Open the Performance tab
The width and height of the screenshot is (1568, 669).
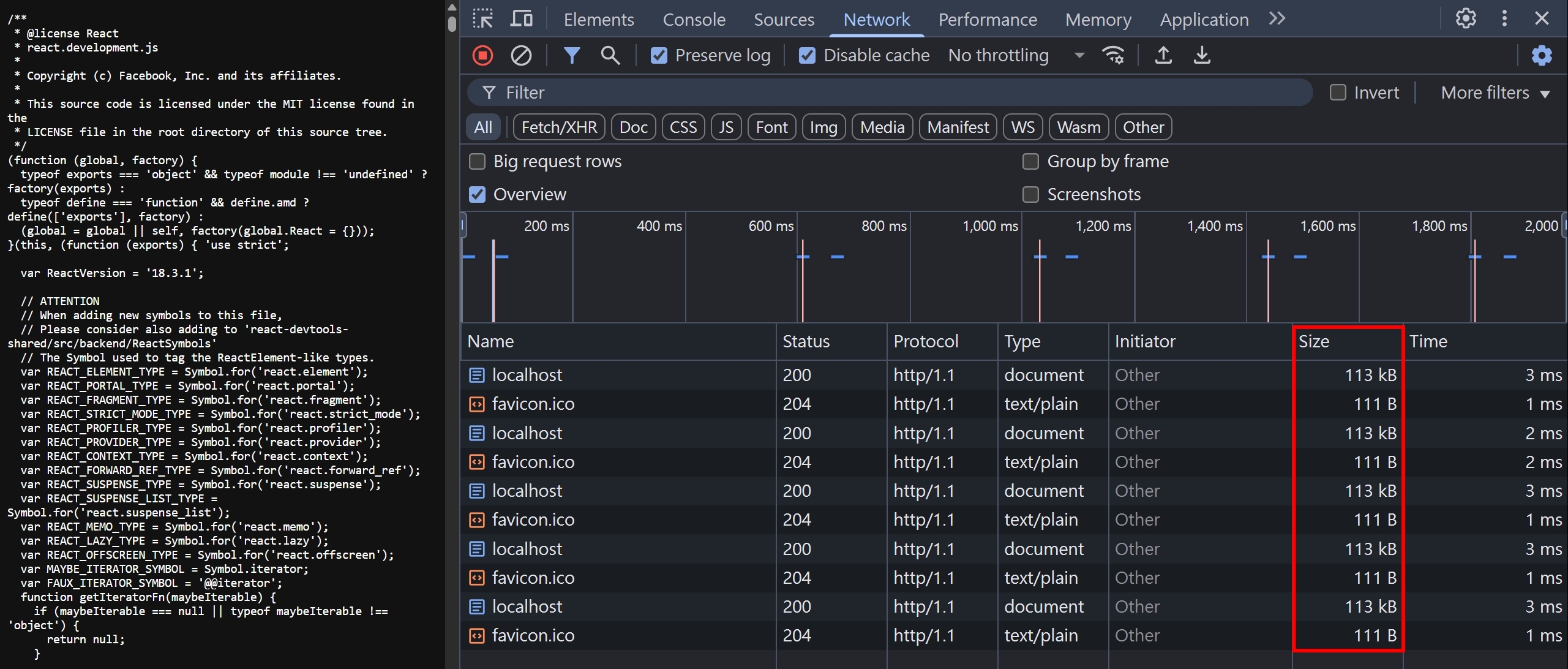coord(988,20)
